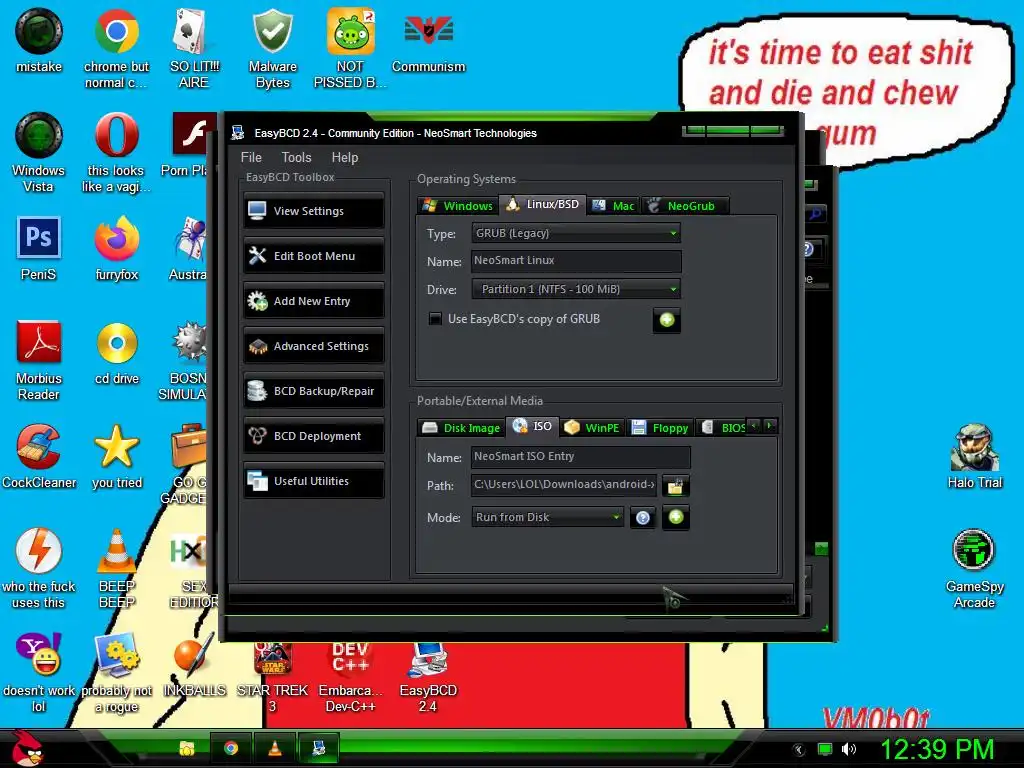The height and width of the screenshot is (768, 1024).
Task: Switch to the Mac tab
Action: click(613, 206)
